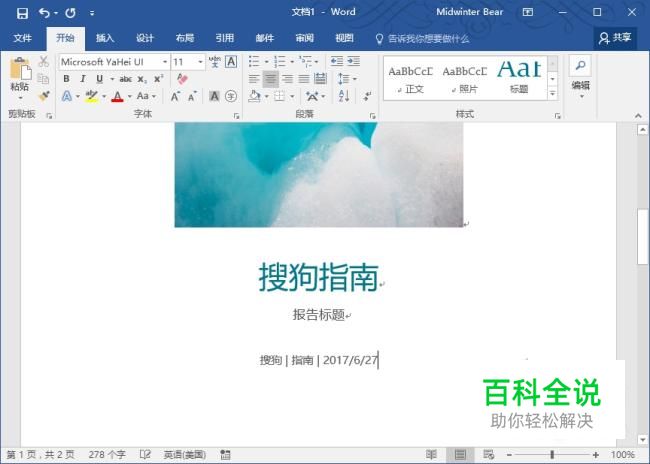Align text right
Viewport: 650px width, 464px height.
tap(287, 79)
